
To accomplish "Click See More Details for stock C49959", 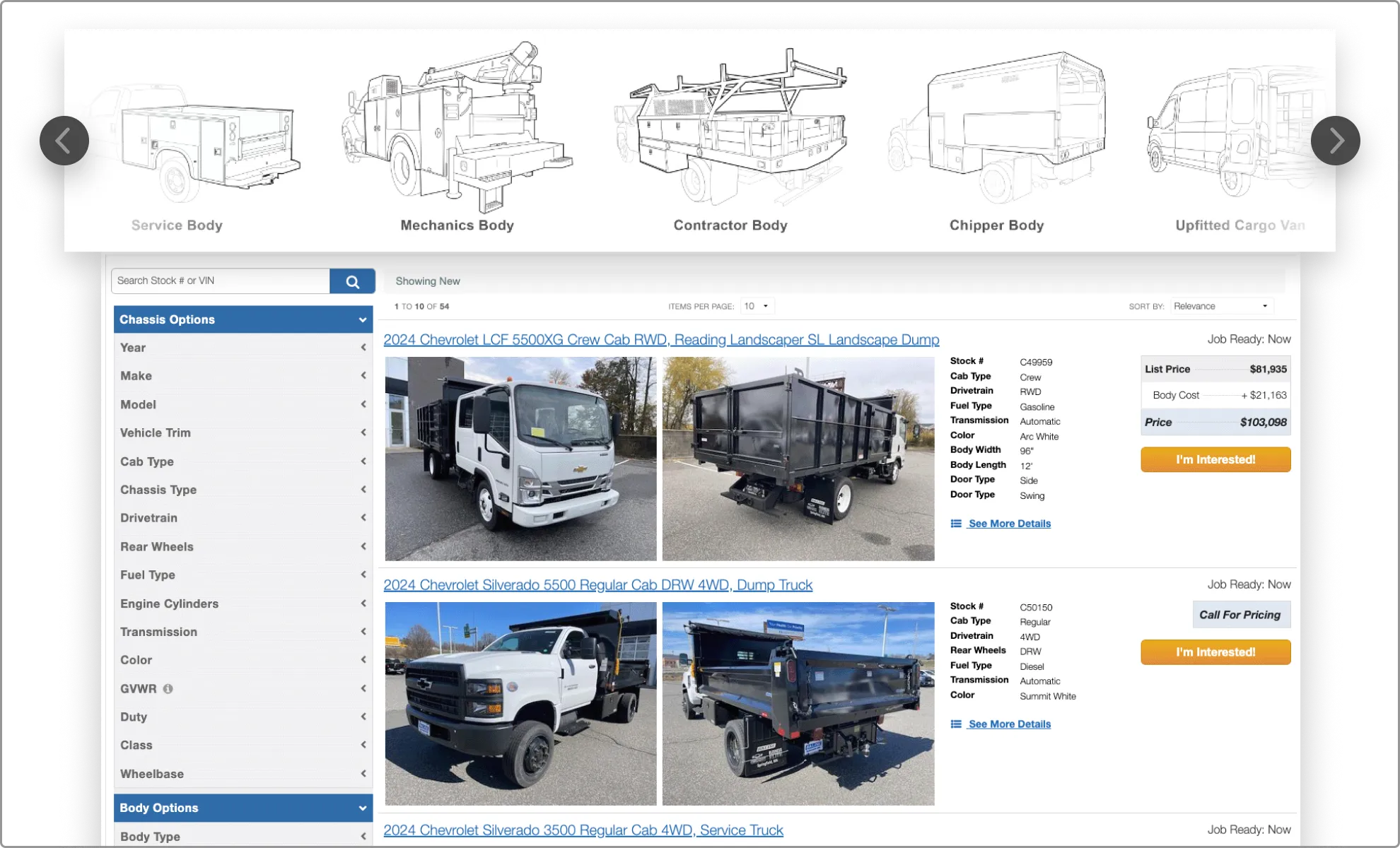I will [x=1008, y=524].
